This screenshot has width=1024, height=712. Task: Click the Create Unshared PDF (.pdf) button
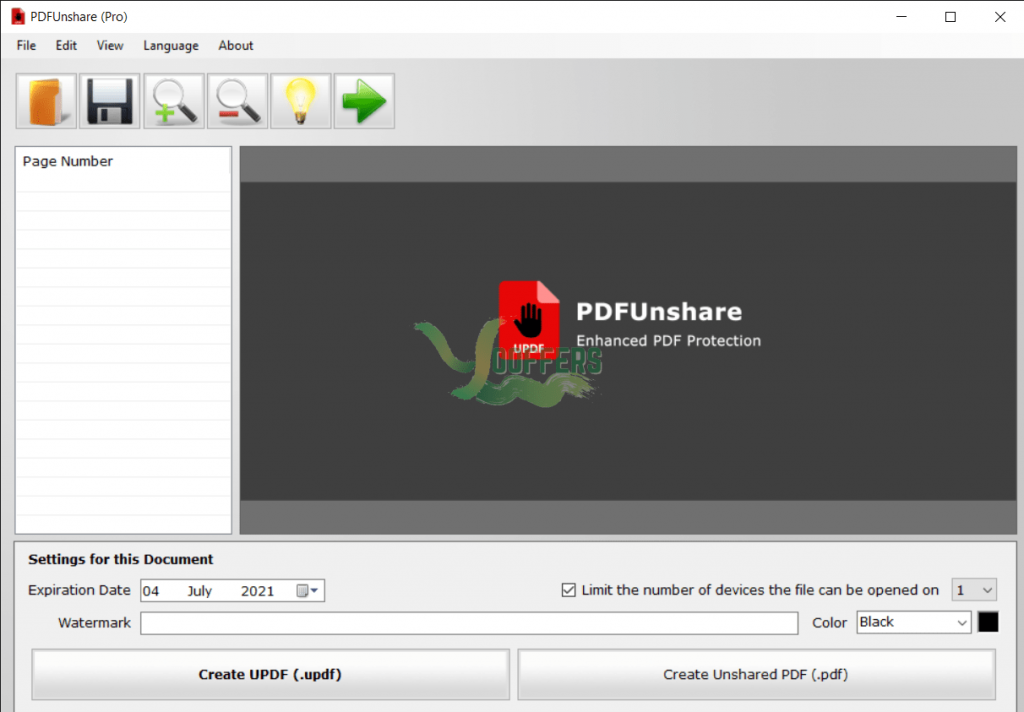pos(756,675)
